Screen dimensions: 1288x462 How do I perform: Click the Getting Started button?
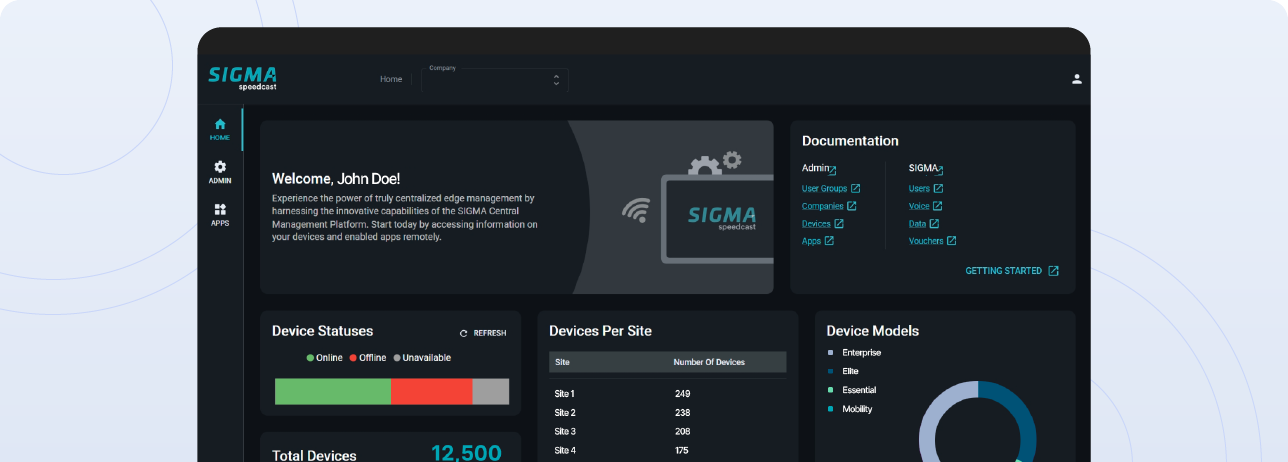pos(1003,271)
